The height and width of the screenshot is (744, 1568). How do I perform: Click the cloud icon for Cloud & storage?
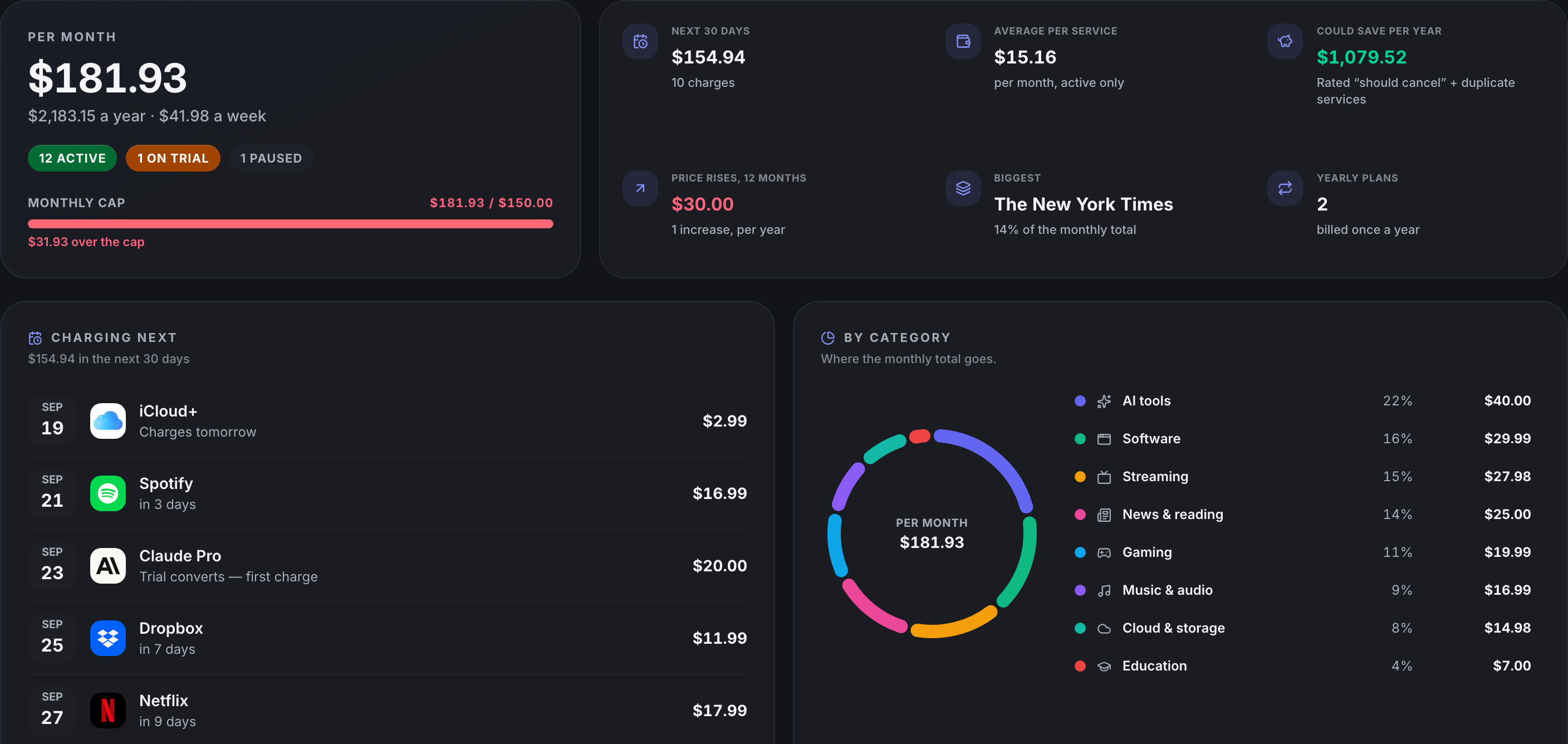1104,628
